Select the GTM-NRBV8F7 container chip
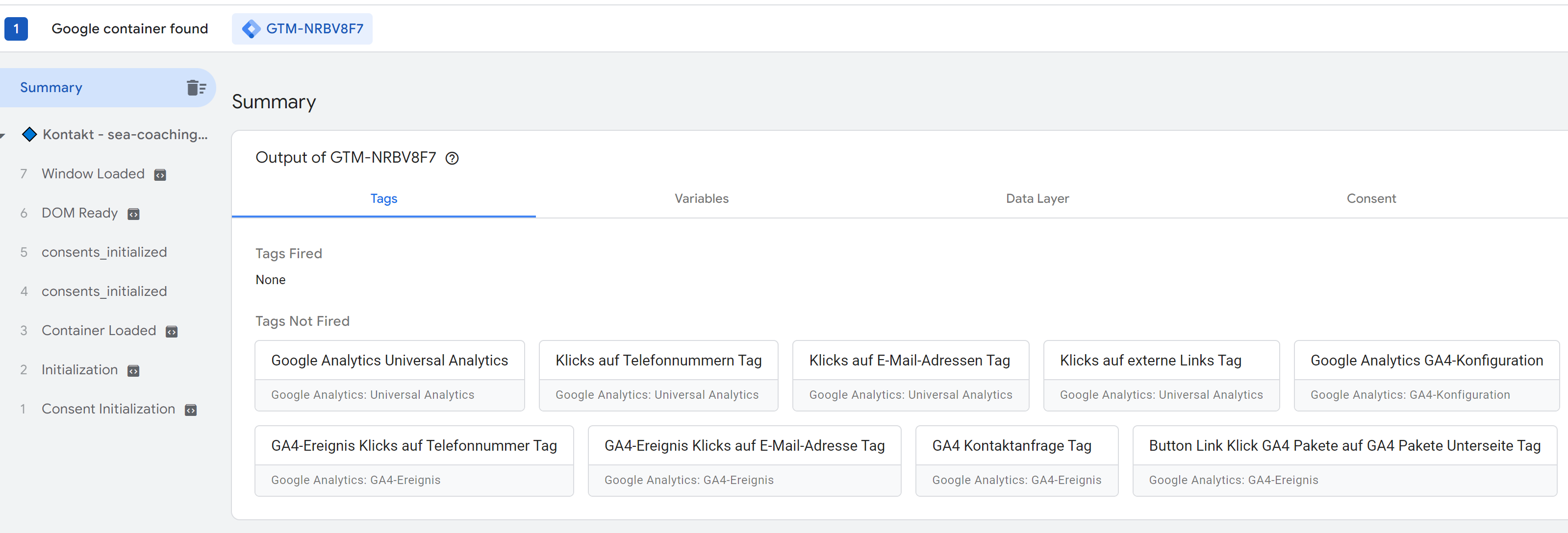 (302, 28)
